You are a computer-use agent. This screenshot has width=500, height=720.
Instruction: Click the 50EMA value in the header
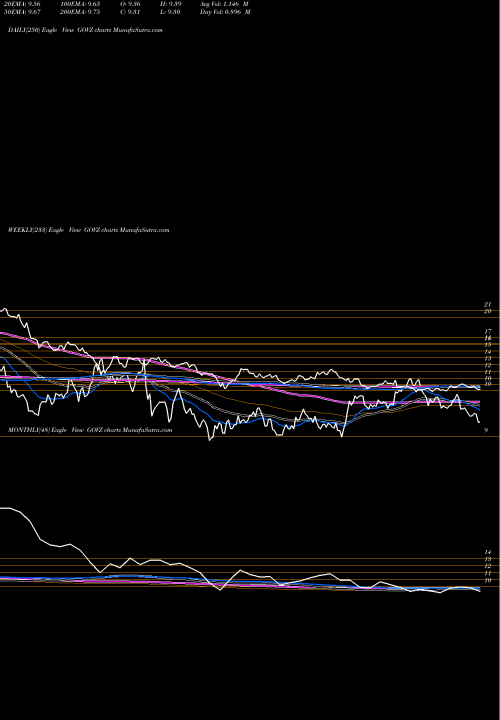pos(22,12)
